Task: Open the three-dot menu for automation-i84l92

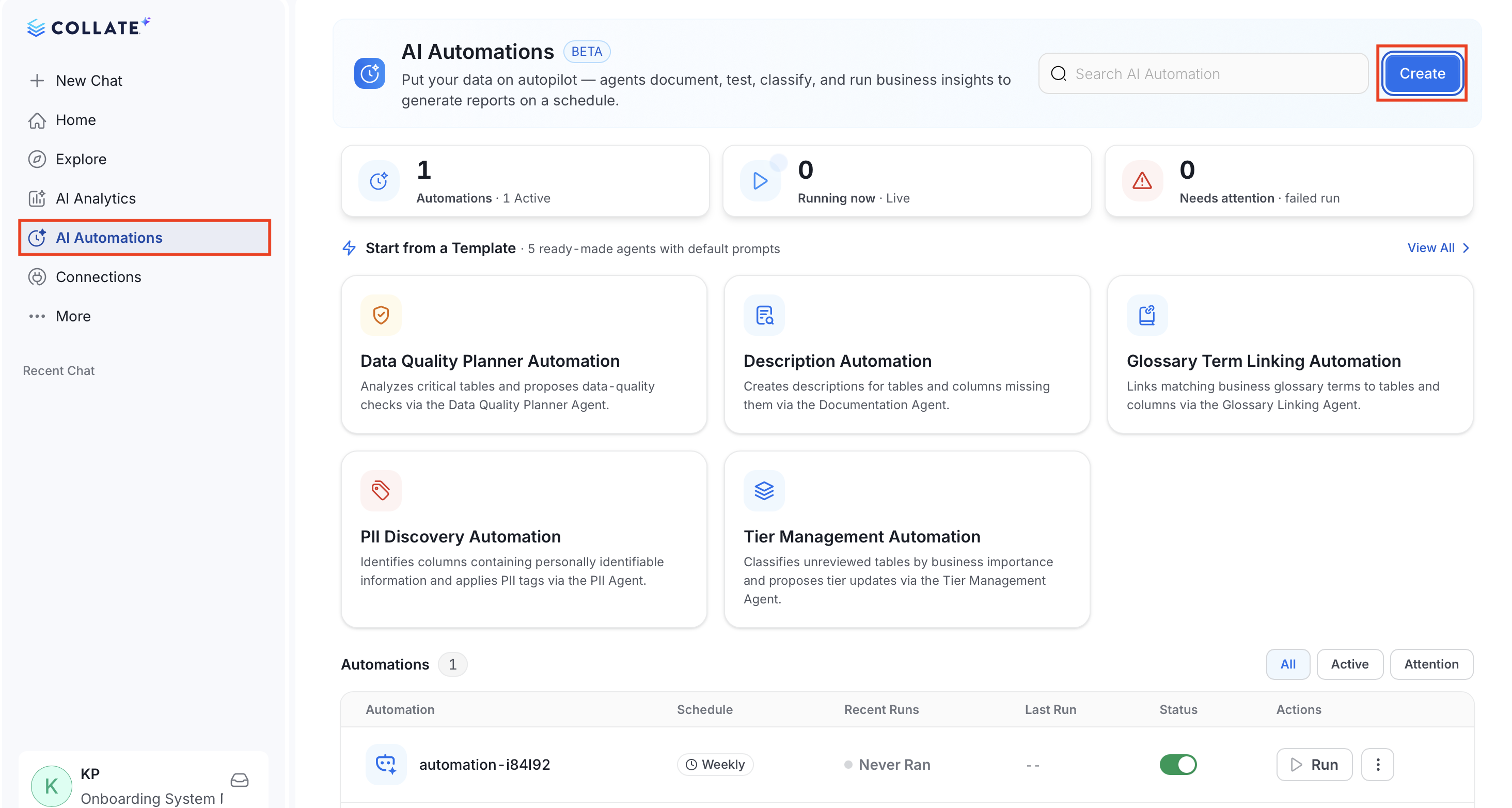Action: click(x=1377, y=764)
